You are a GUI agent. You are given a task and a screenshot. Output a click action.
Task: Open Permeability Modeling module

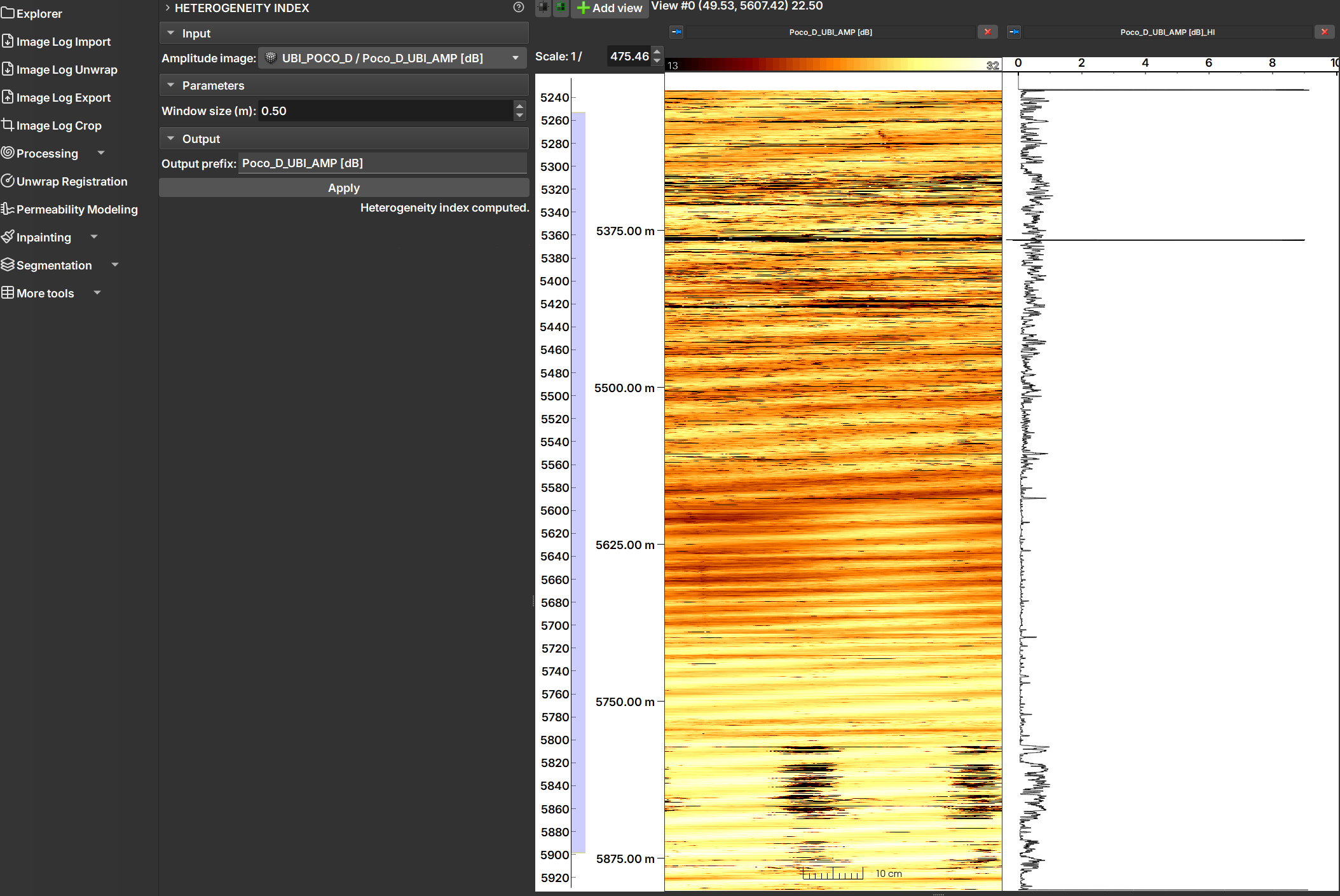pyautogui.click(x=76, y=209)
